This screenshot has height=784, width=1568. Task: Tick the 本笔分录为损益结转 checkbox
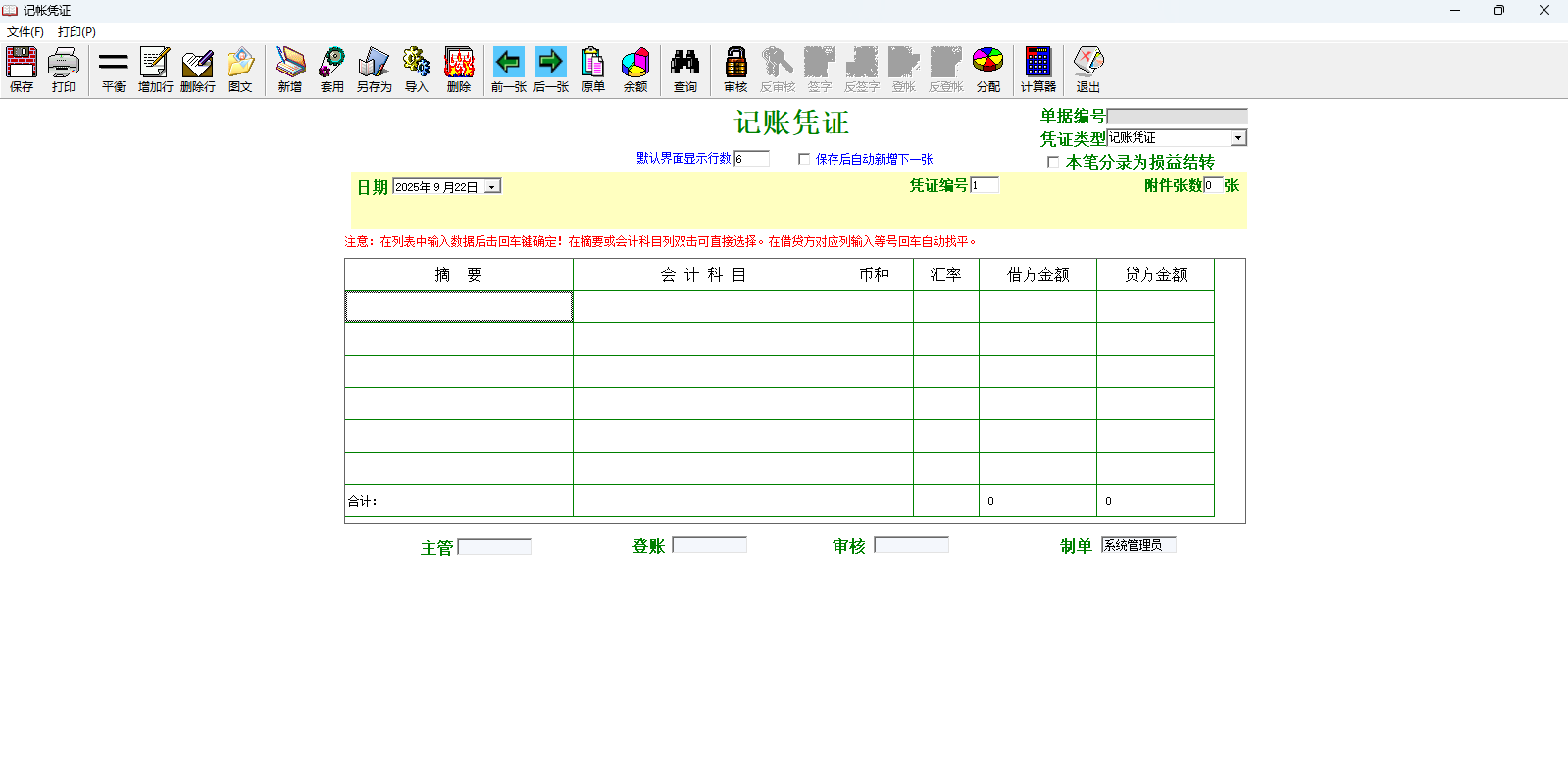click(1053, 162)
